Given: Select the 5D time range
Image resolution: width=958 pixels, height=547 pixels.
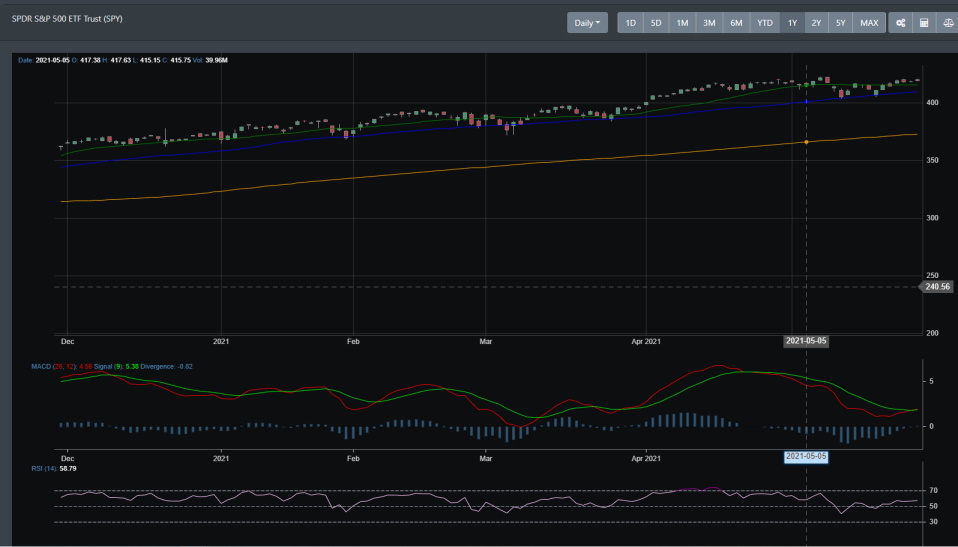Looking at the screenshot, I should coord(656,23).
